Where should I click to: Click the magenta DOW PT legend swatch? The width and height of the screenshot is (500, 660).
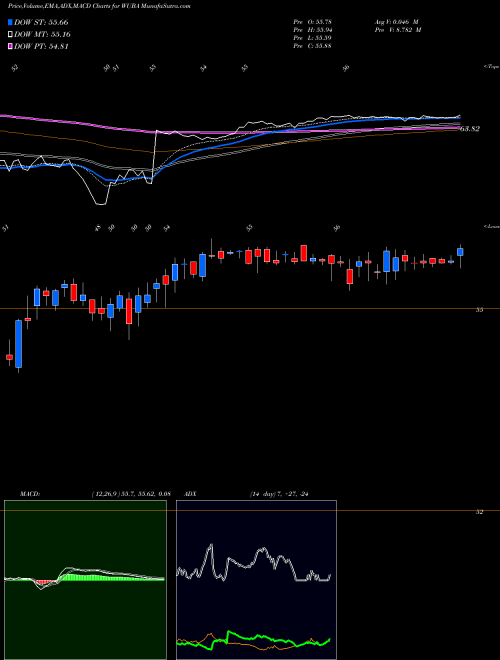coord(10,46)
